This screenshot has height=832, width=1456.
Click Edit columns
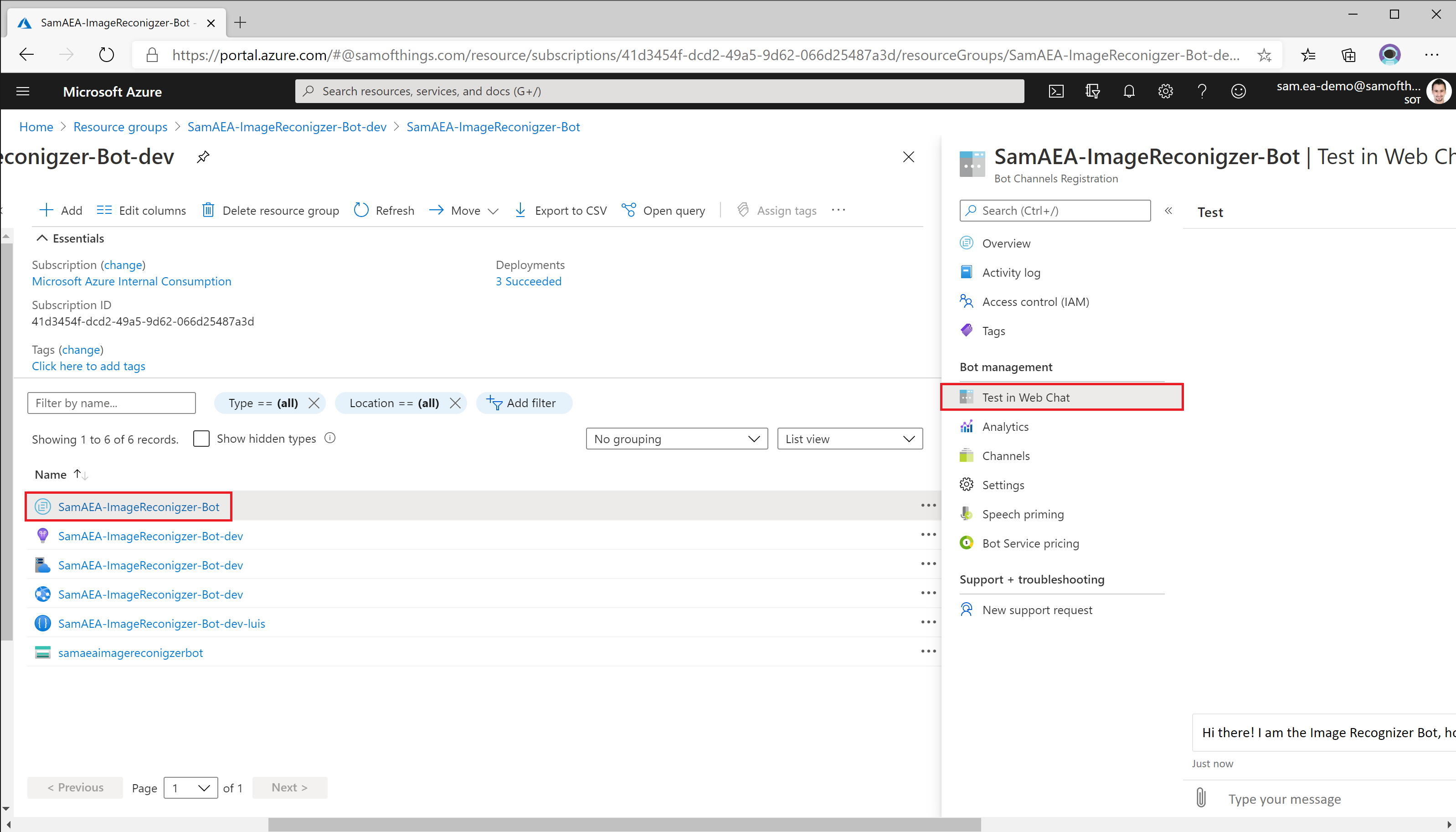[141, 210]
